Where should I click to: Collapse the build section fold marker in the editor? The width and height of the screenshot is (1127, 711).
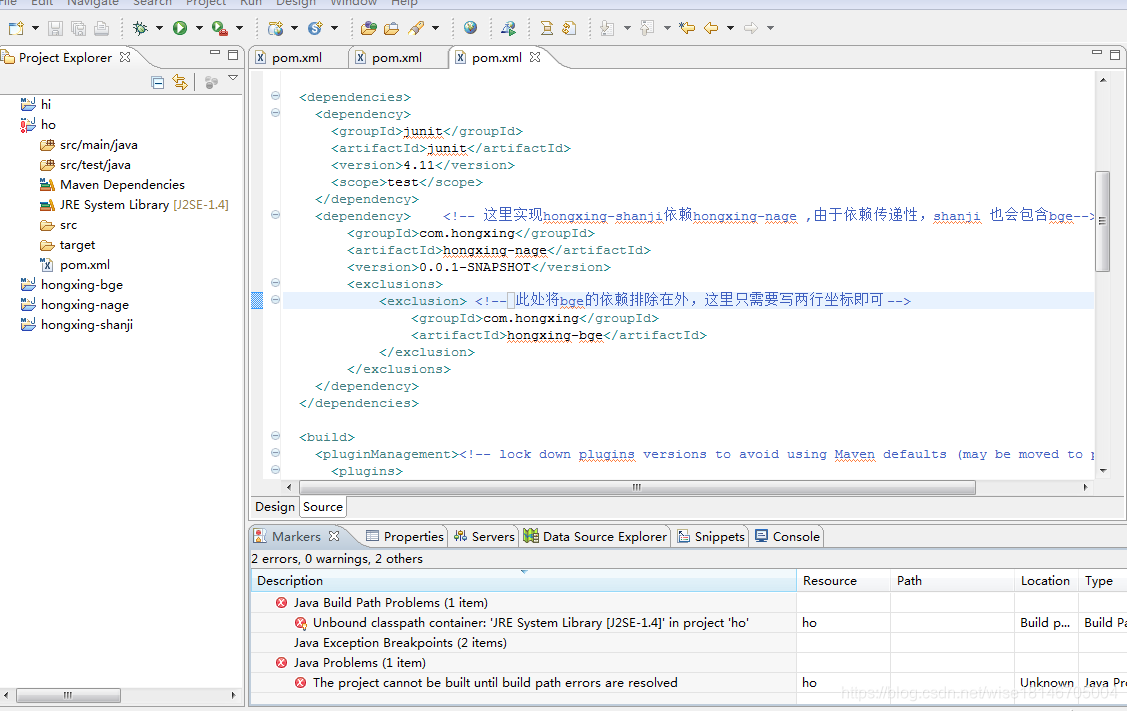[x=274, y=436]
